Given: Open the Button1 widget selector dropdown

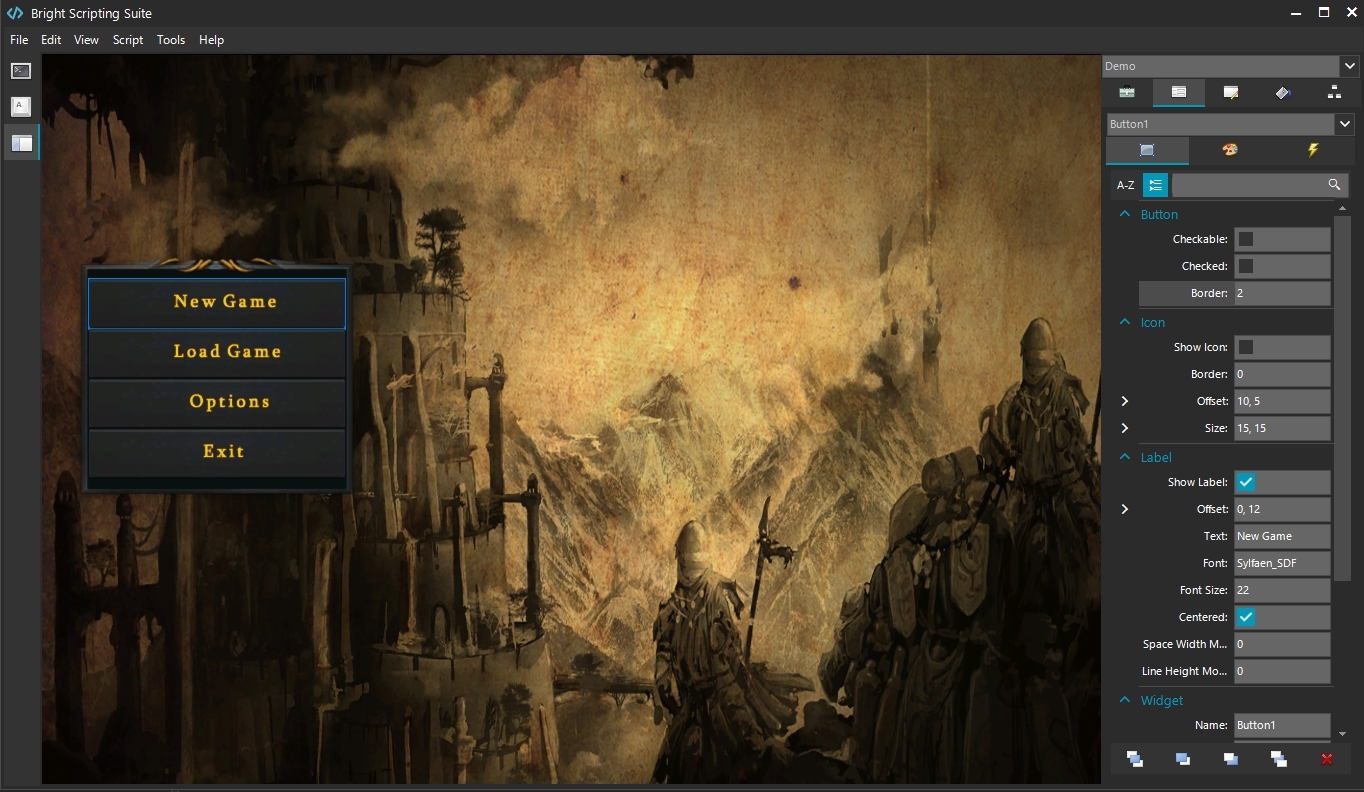Looking at the screenshot, I should [1345, 124].
